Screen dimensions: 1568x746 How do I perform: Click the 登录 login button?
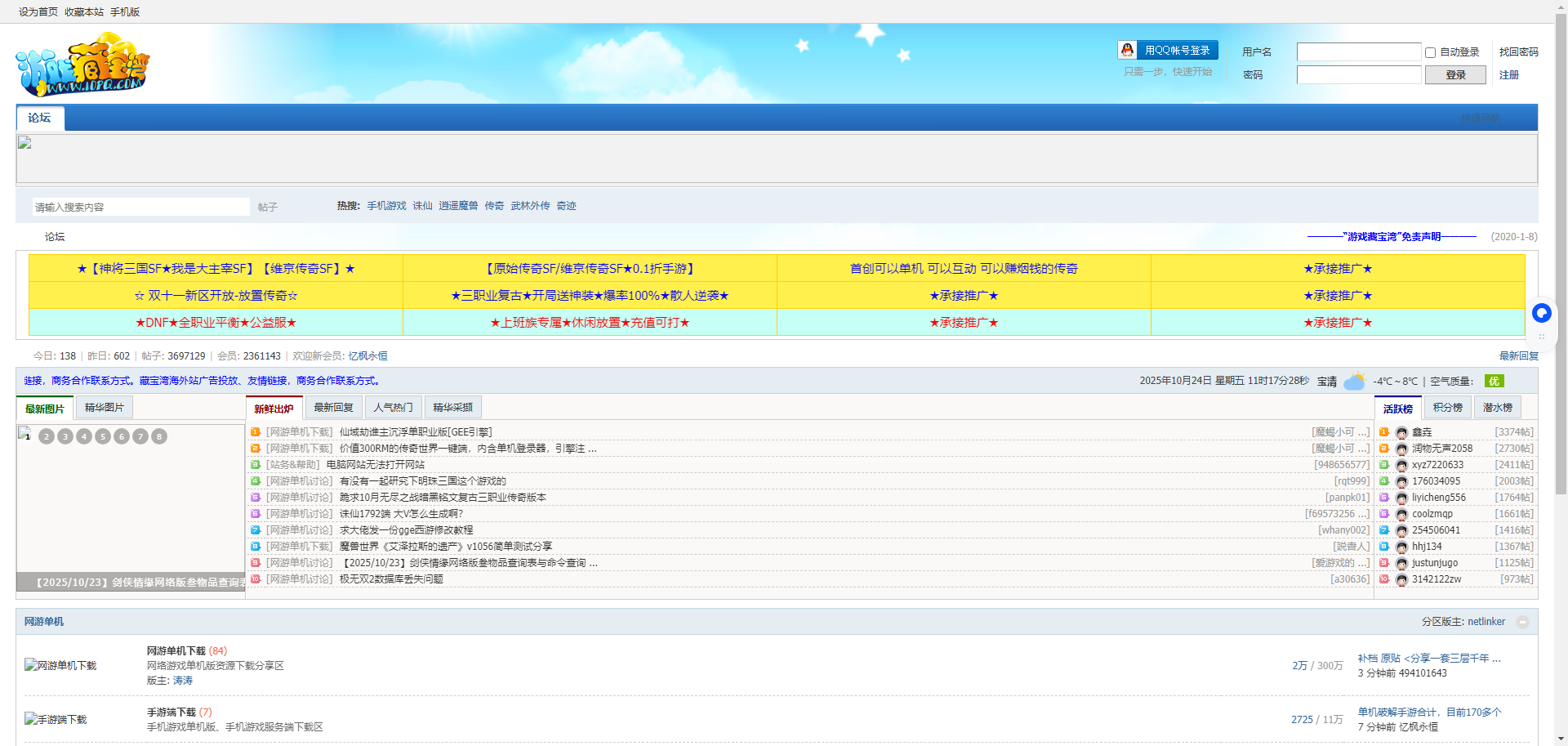point(1454,75)
